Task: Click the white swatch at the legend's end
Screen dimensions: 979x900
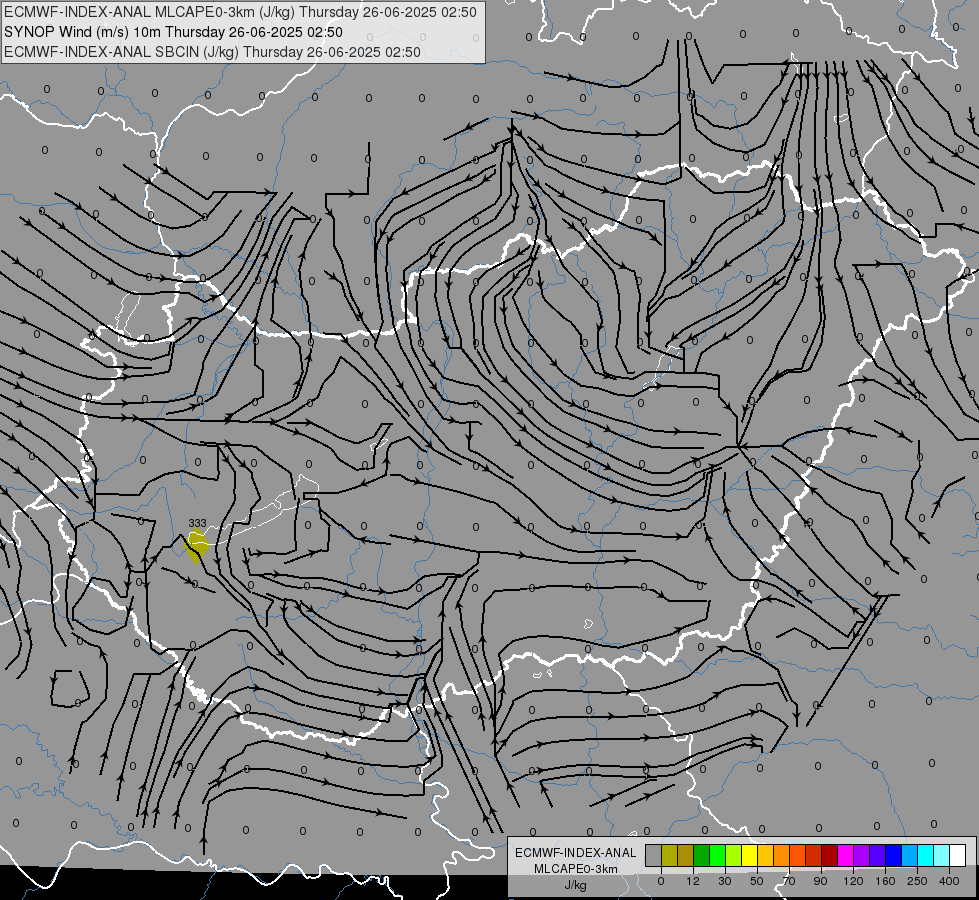Action: click(x=958, y=855)
